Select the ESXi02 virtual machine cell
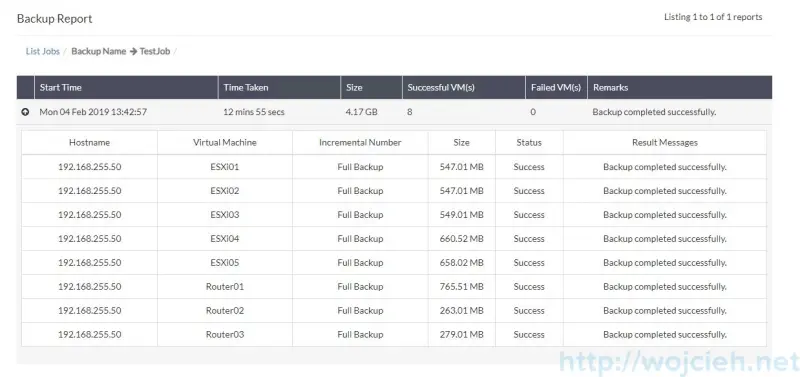 [225, 191]
